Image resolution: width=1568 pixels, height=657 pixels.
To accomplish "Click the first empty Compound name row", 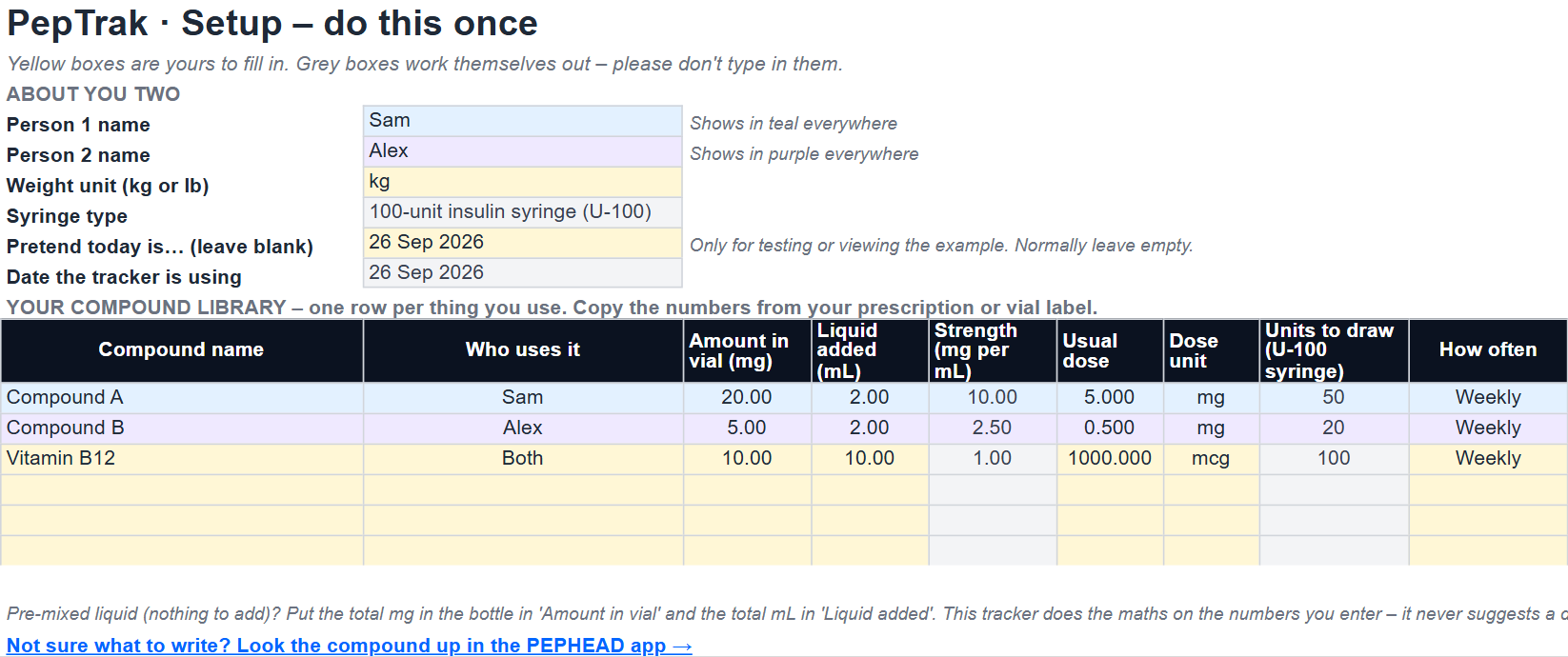I will pos(182,489).
